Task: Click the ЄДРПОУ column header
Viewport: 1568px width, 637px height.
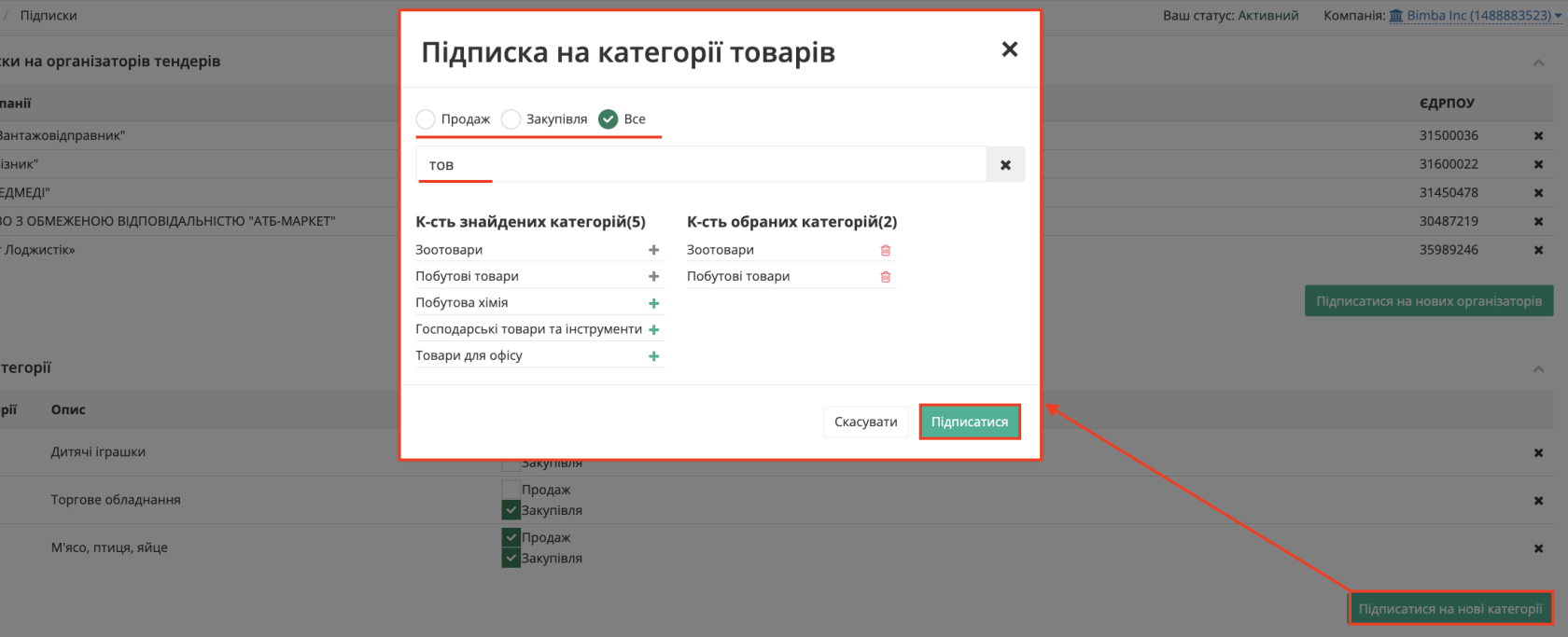Action: coord(1447,104)
